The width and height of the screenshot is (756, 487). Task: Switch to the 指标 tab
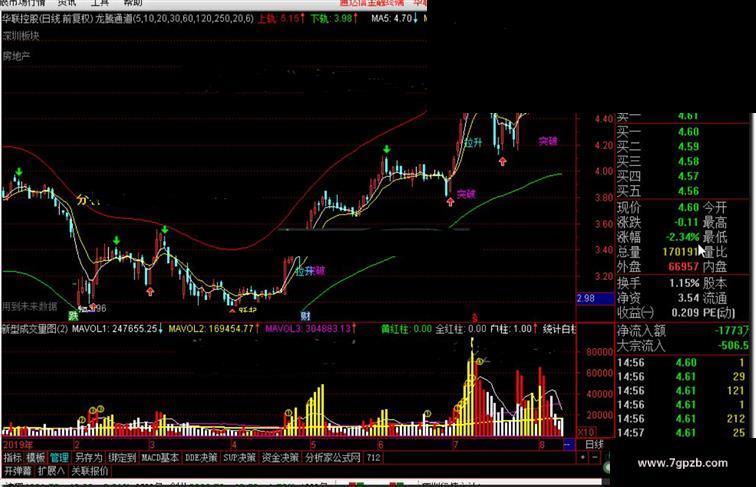13,458
